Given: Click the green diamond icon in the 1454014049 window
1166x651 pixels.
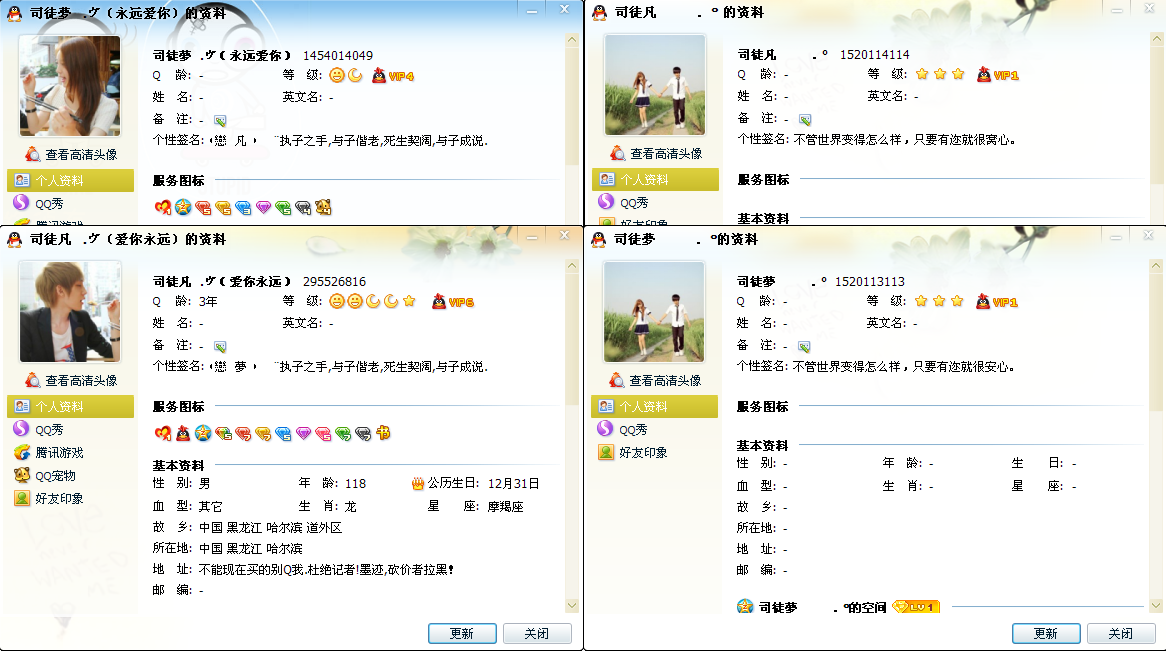Looking at the screenshot, I should pyautogui.click(x=283, y=208).
